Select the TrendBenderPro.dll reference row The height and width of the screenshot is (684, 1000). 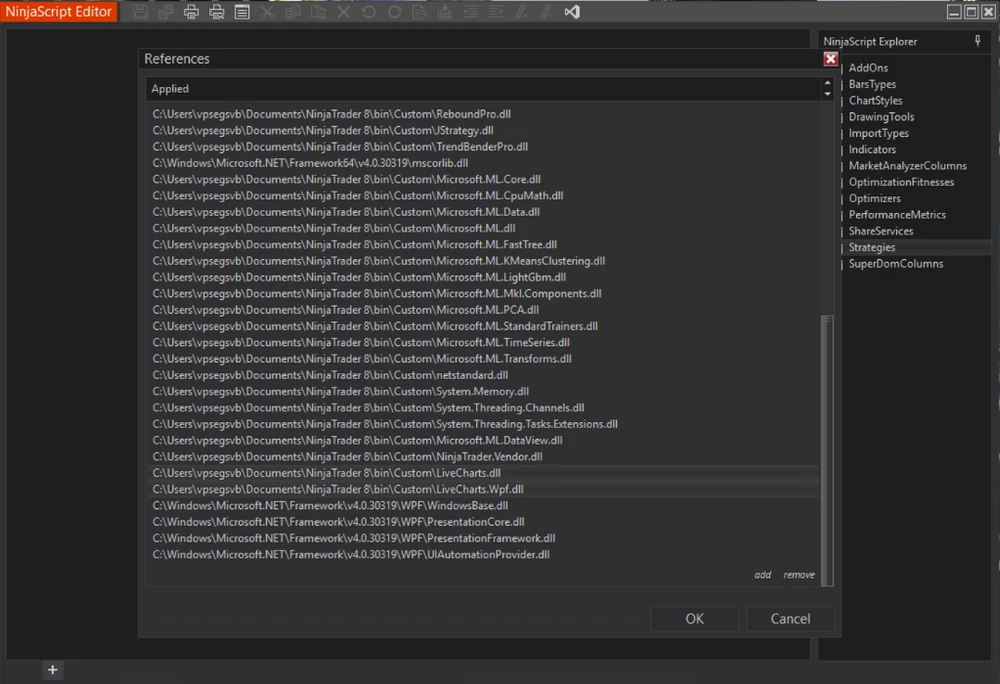482,147
